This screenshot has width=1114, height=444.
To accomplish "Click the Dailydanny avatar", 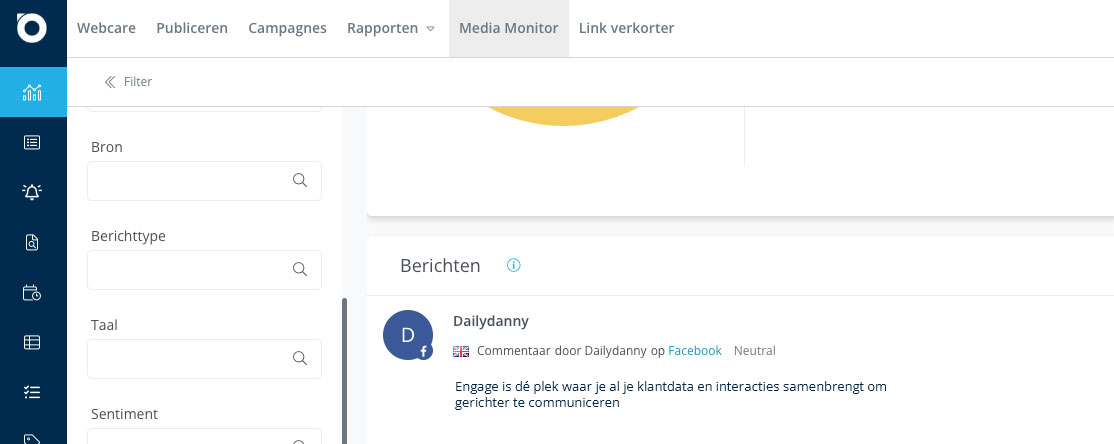I will [408, 335].
